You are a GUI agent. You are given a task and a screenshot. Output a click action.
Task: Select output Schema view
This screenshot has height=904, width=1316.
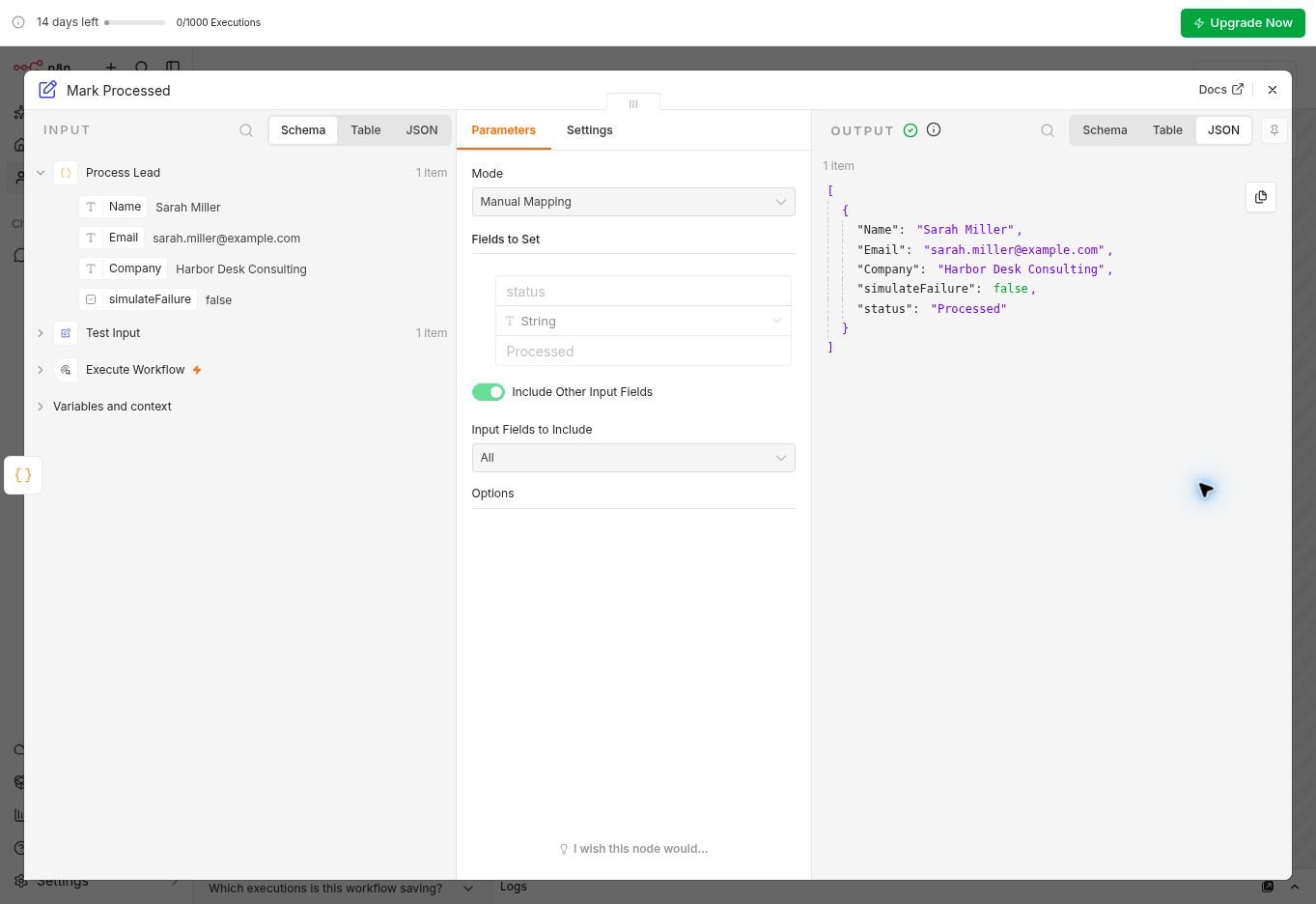(1105, 130)
